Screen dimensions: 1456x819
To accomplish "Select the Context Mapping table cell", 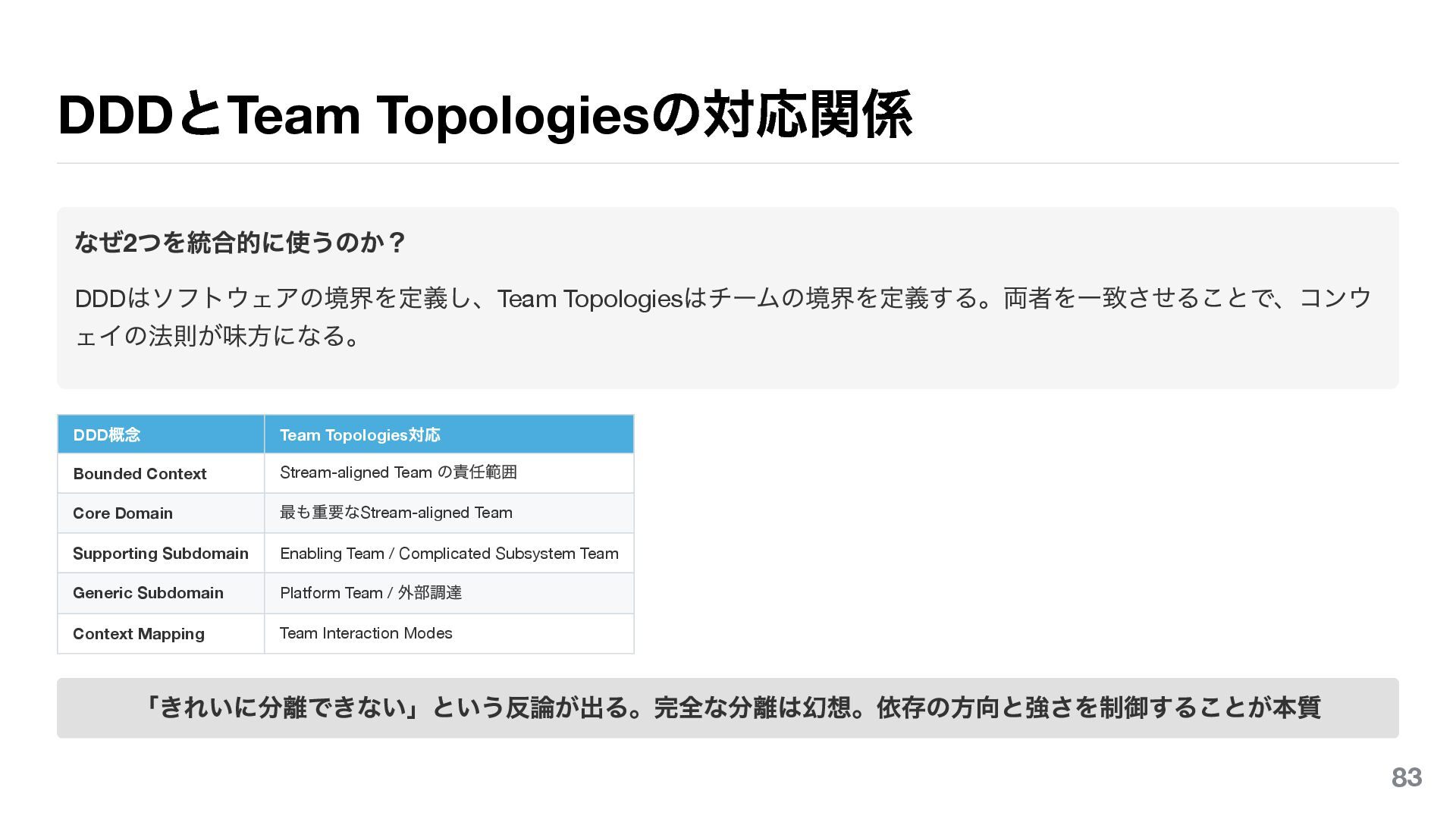I will 139,634.
